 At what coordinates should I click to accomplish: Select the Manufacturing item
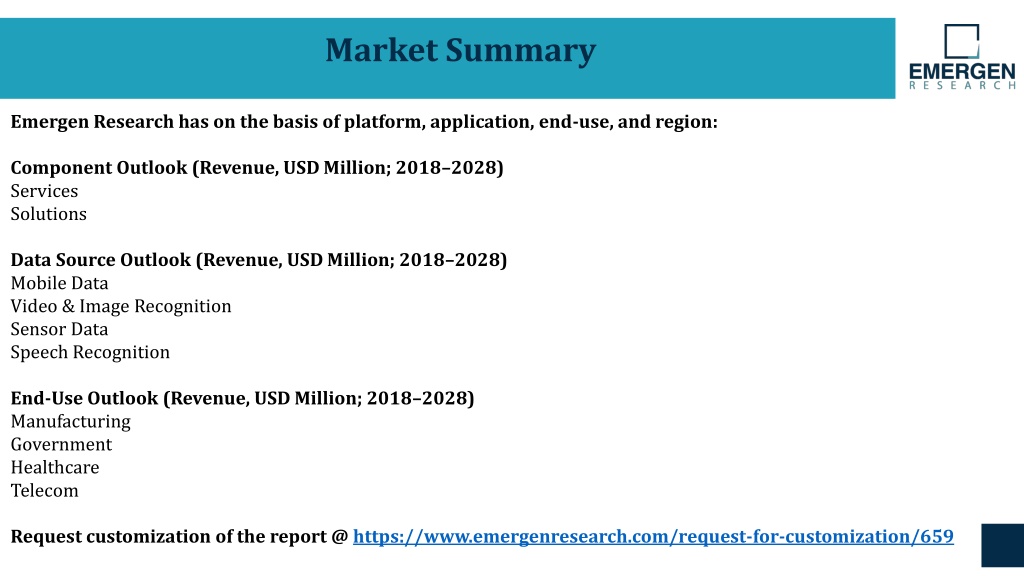71,422
